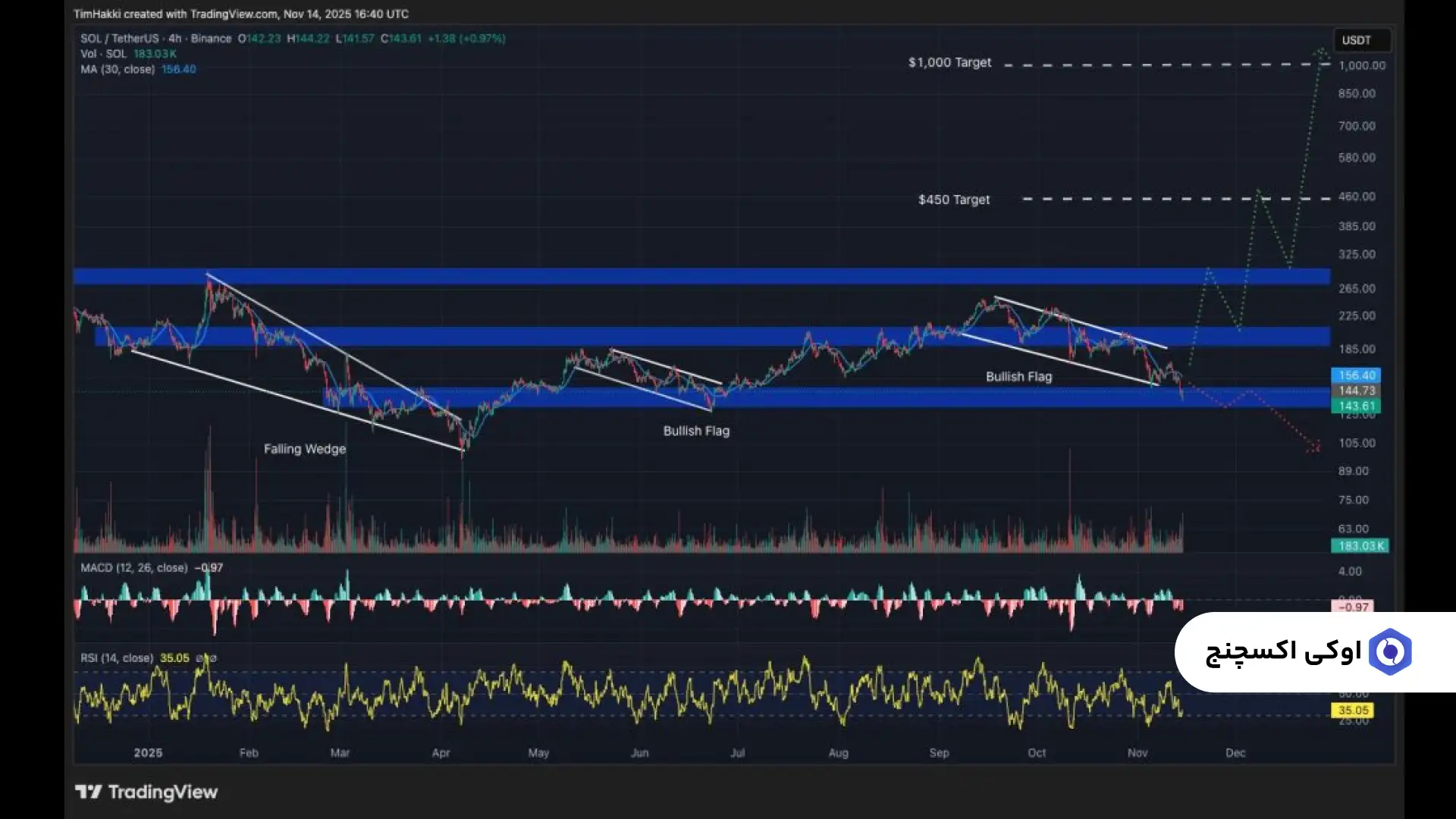Click the blue OK Exchange hexagon logo
Screen dimensions: 1456x819
(1389, 651)
